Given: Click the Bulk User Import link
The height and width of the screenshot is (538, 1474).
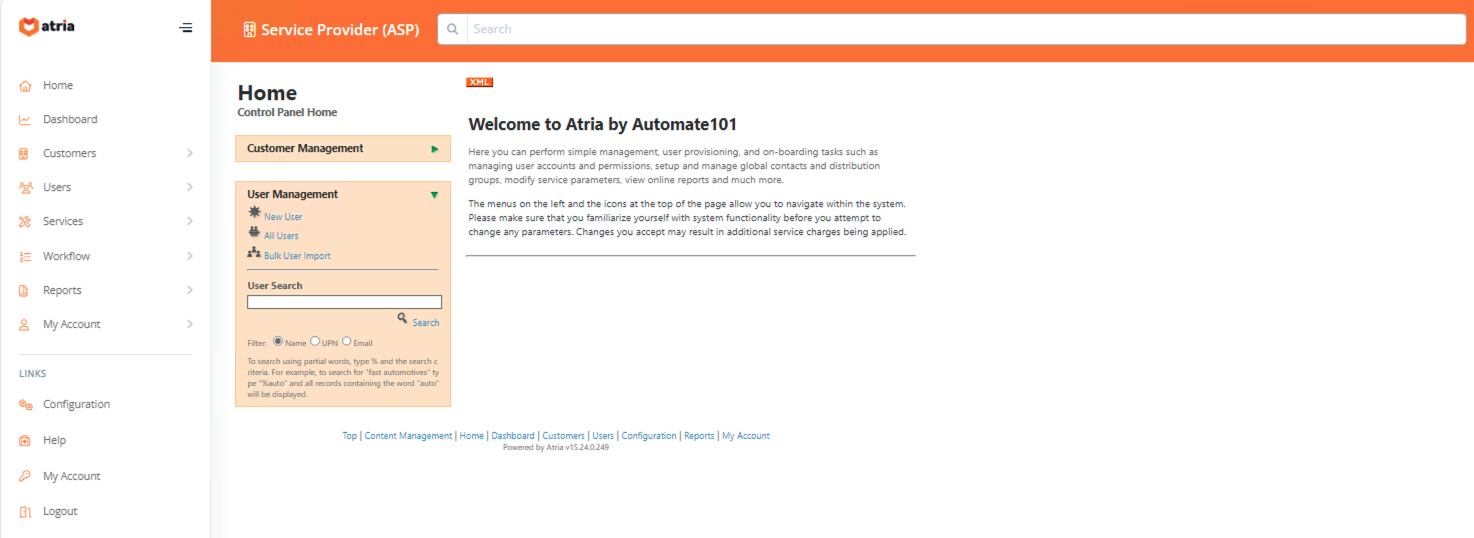Looking at the screenshot, I should click(297, 256).
